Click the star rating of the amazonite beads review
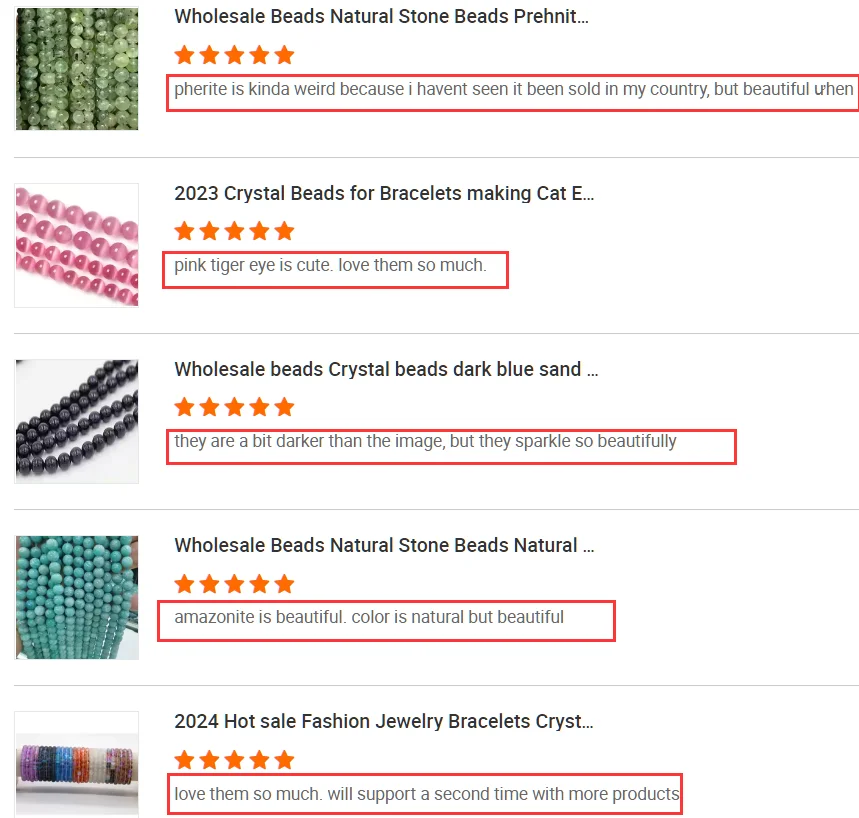 tap(234, 583)
